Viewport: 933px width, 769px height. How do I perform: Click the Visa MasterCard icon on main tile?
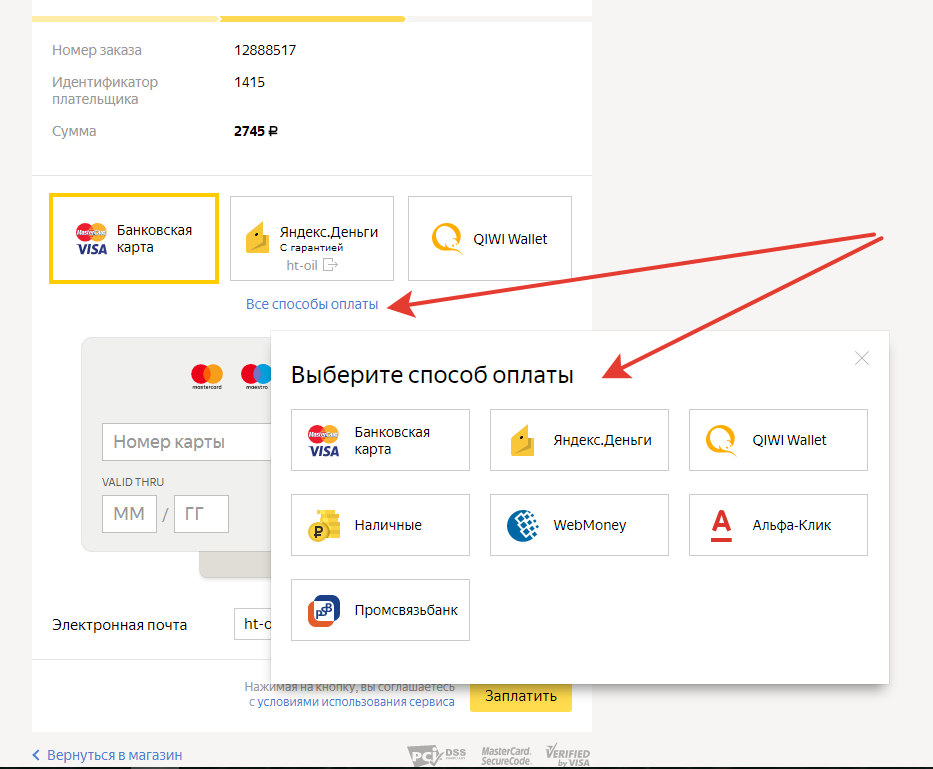91,239
